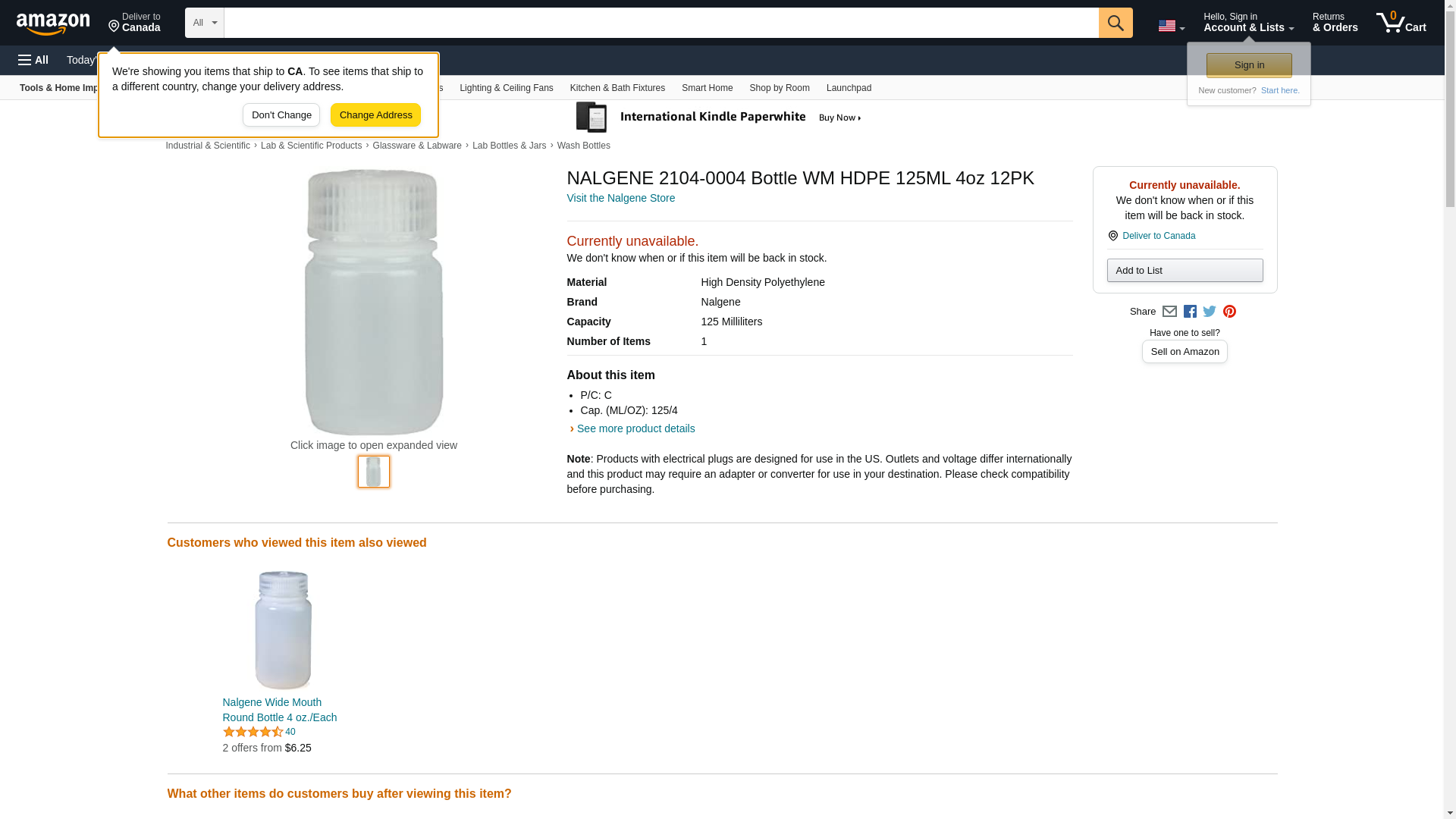Expand Account & Lists menu
Viewport: 1456px width, 819px height.
click(1248, 23)
